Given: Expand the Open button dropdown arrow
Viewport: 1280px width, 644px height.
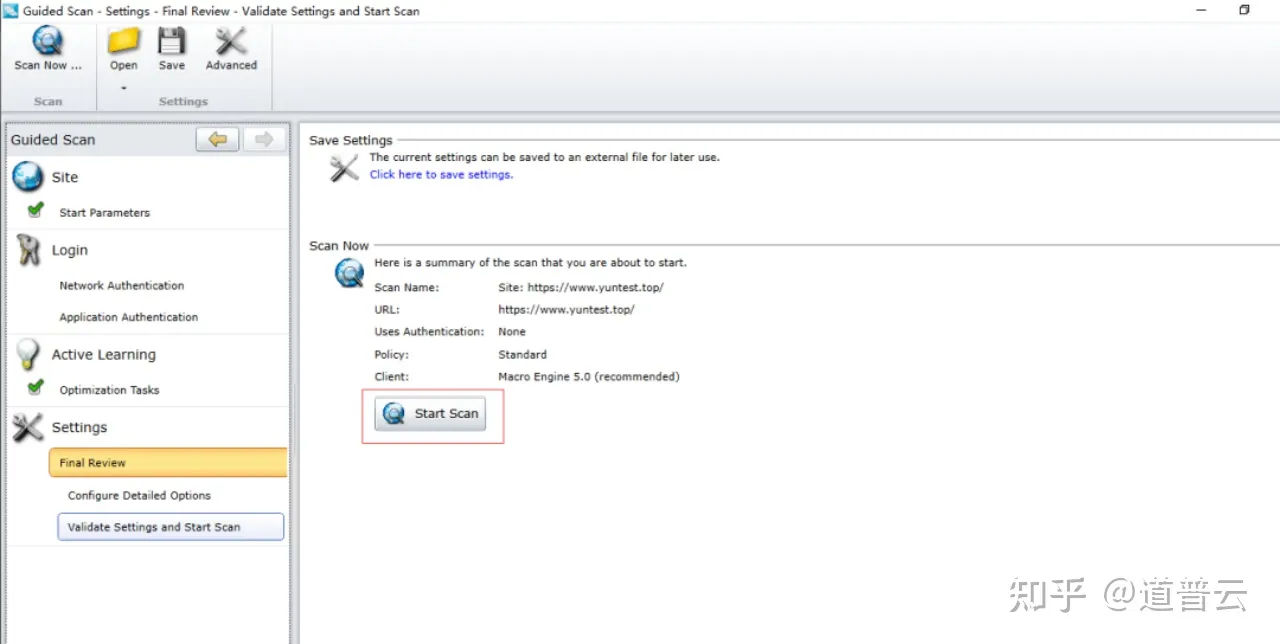Looking at the screenshot, I should tap(123, 88).
